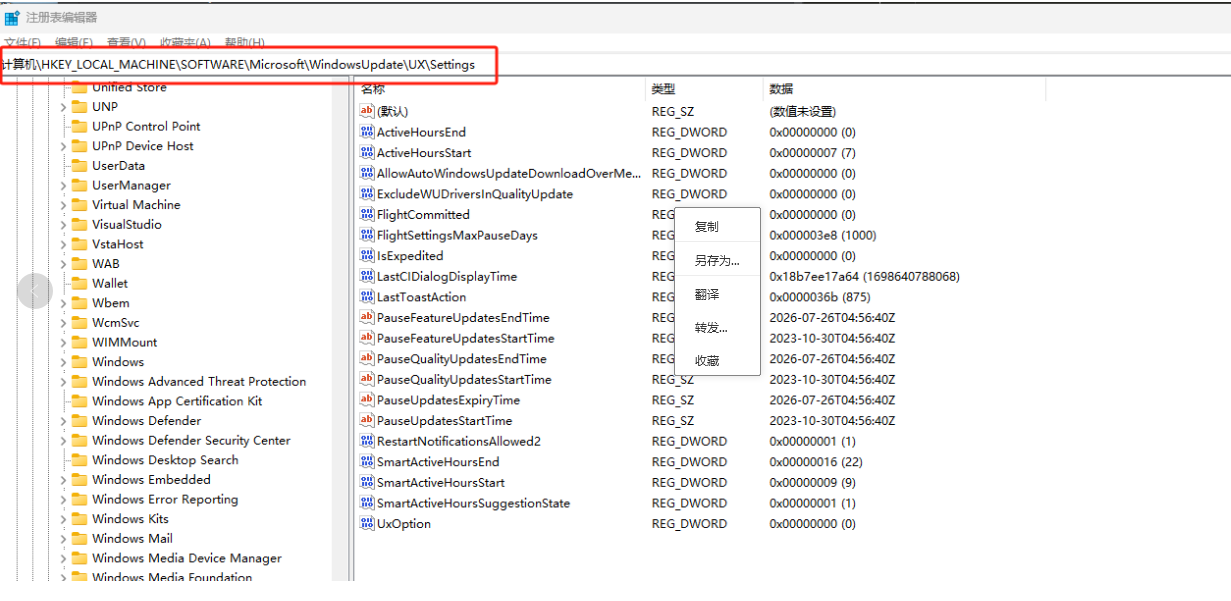1231x601 pixels.
Task: Click the FlightSettingsMaxPauseDays value icon
Action: click(x=367, y=235)
